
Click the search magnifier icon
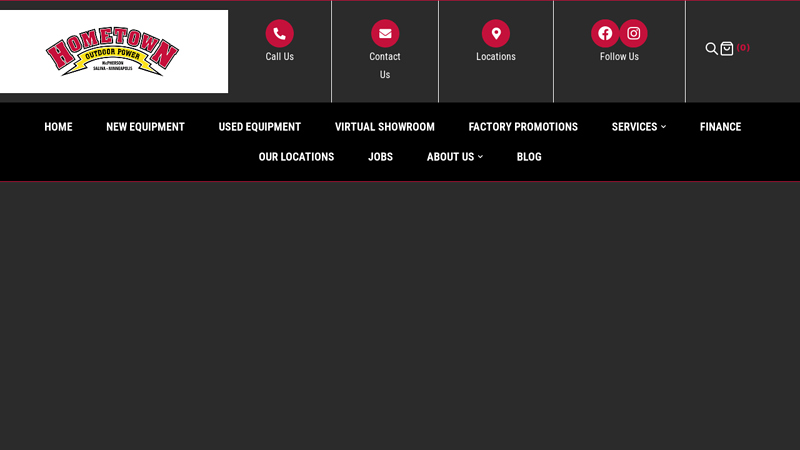711,48
